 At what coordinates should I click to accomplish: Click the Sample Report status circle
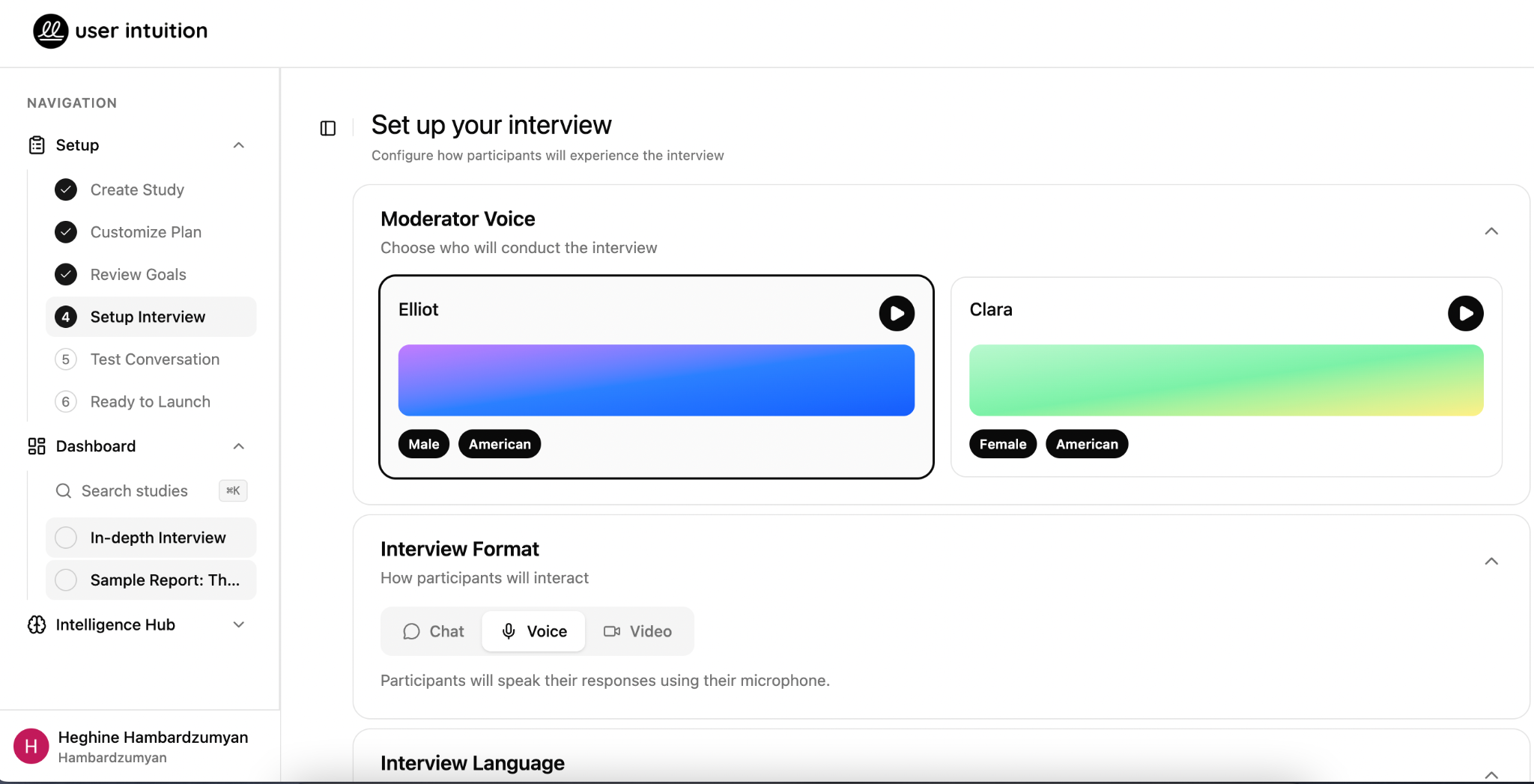pyautogui.click(x=66, y=580)
